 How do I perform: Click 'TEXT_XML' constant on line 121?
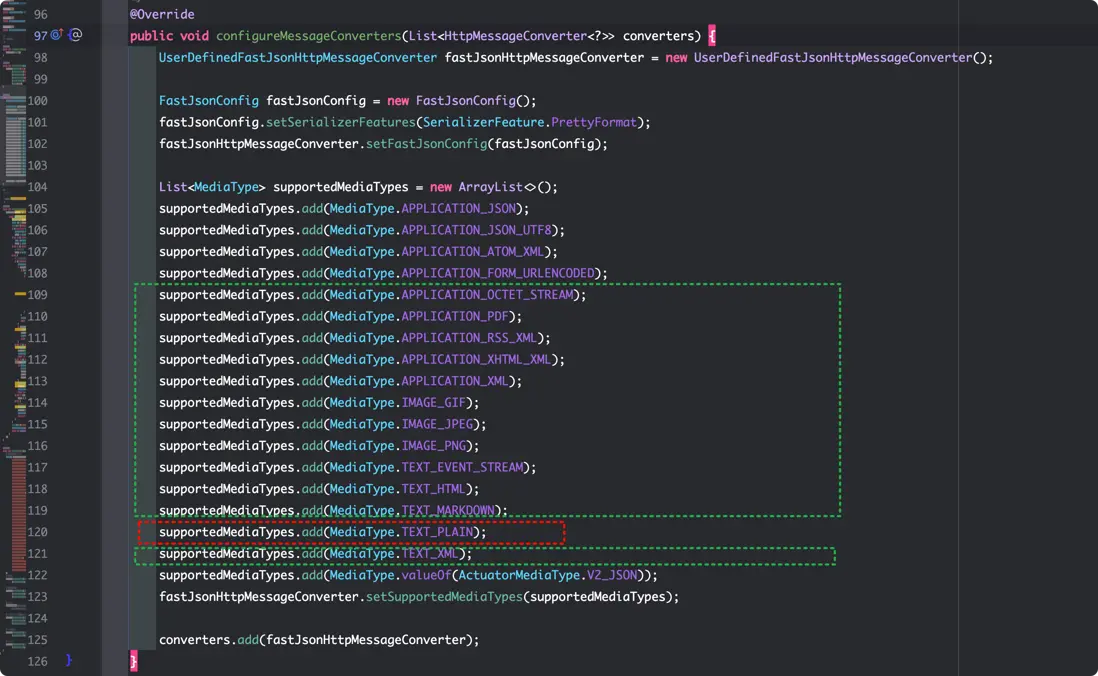pos(430,553)
